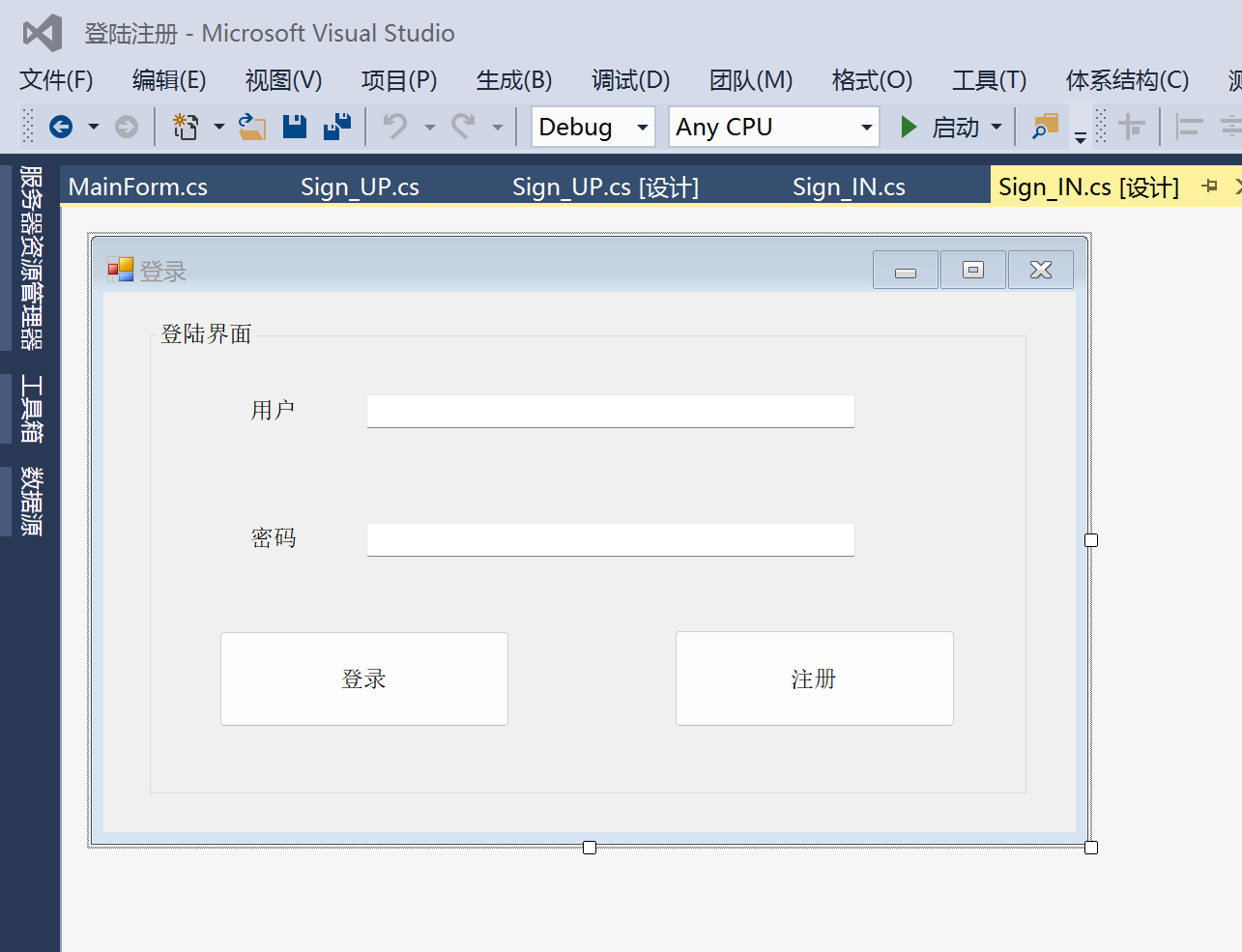This screenshot has height=952, width=1242.
Task: Switch to the Sign_UP.cs code tab
Action: [360, 187]
